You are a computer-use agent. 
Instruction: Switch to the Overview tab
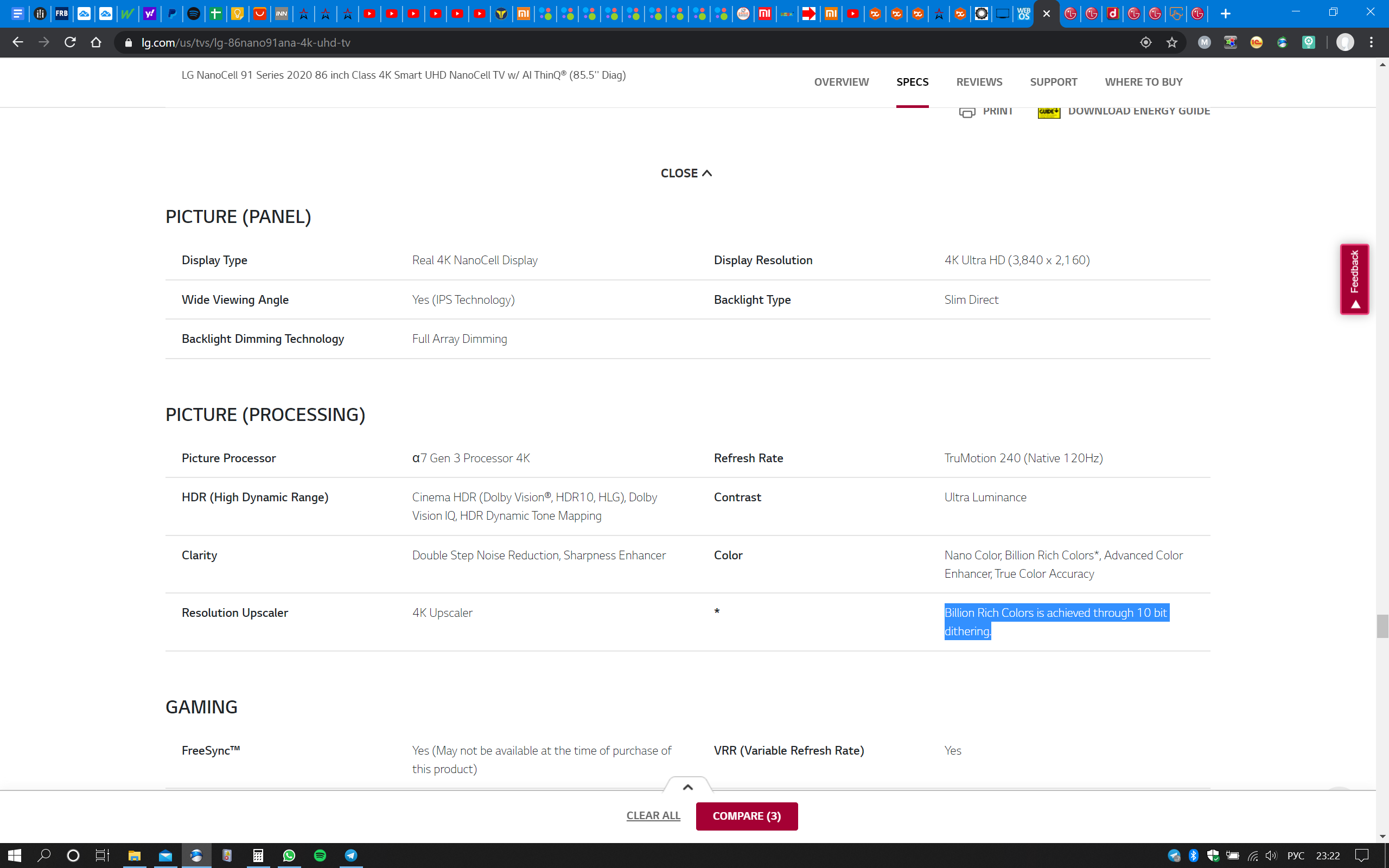(x=841, y=82)
